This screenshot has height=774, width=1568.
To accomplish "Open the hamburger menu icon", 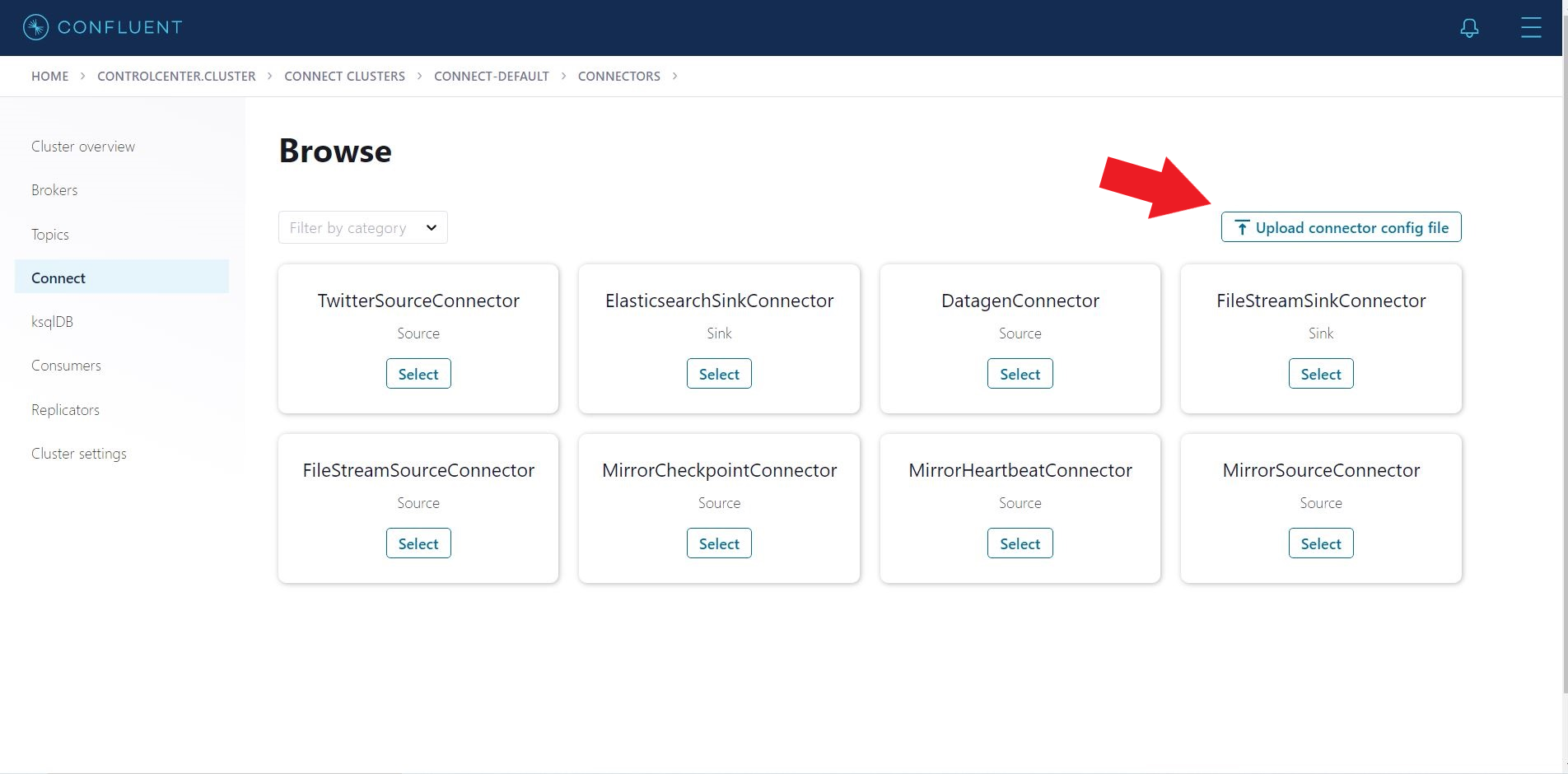I will coord(1531,27).
